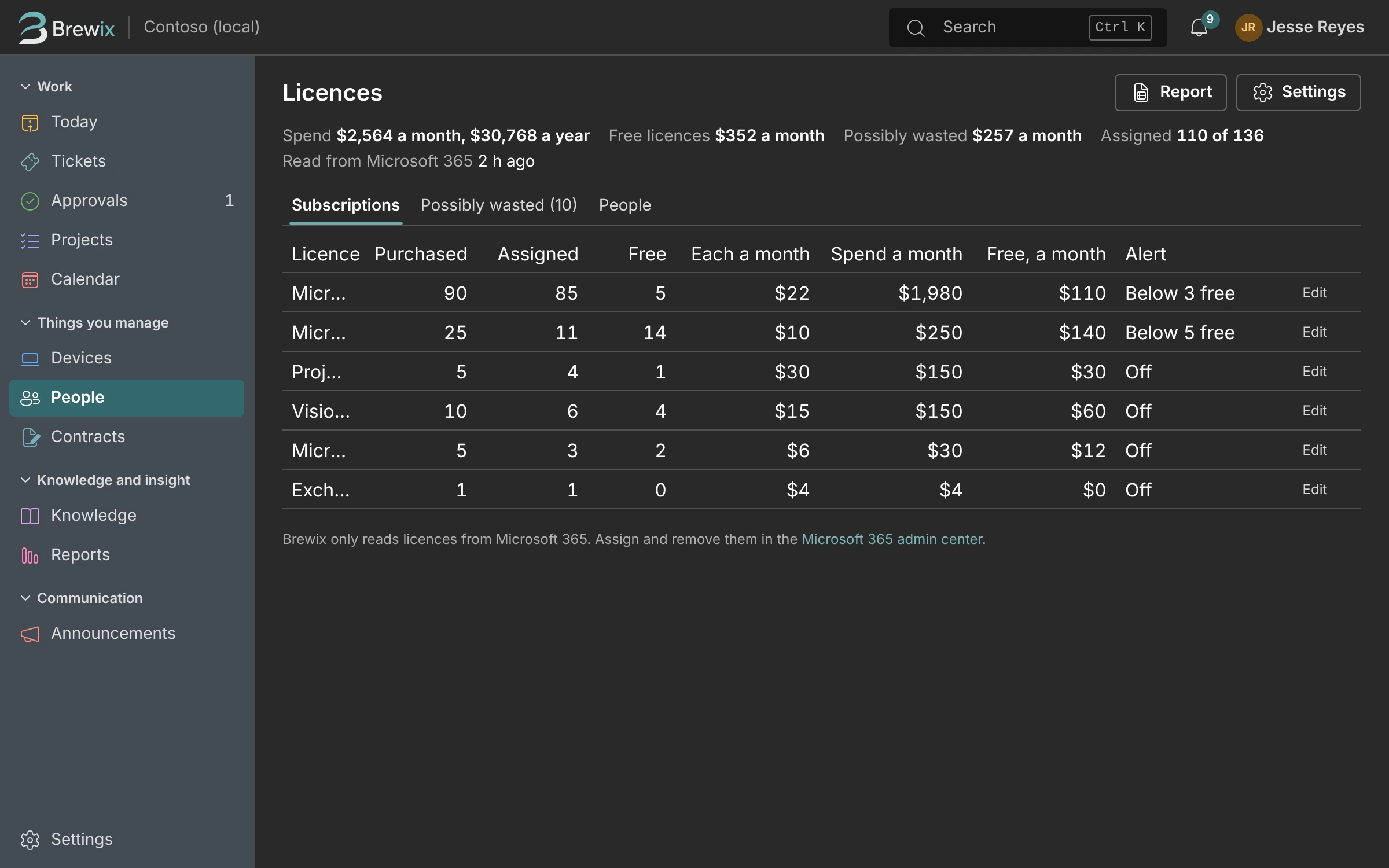Open Announcements in the sidebar
The height and width of the screenshot is (868, 1389).
[127, 634]
